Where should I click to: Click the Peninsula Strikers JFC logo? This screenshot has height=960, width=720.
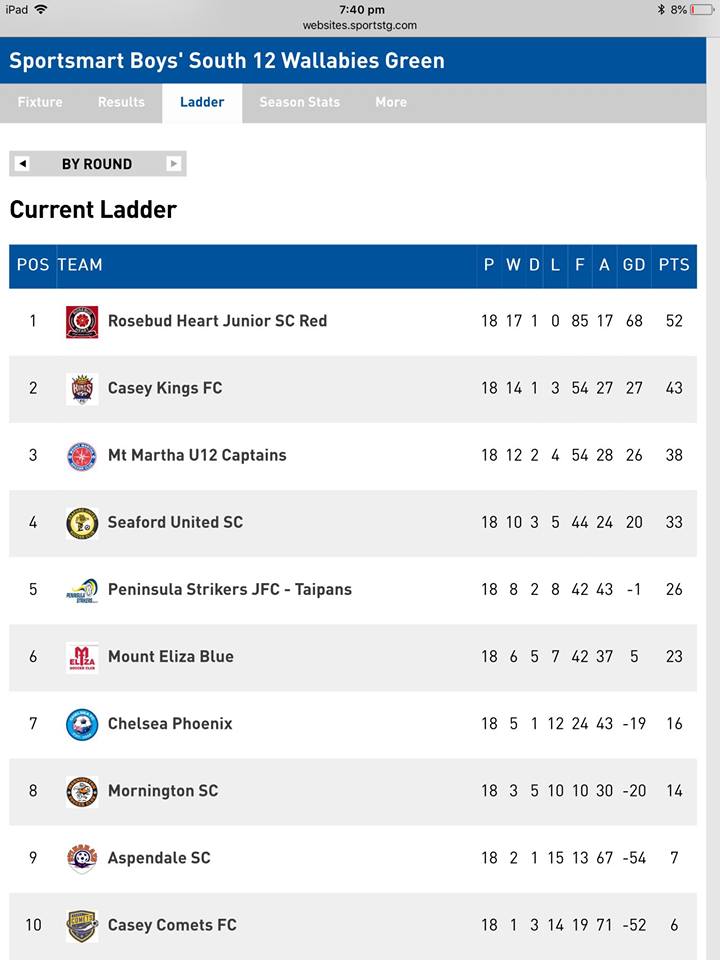82,590
